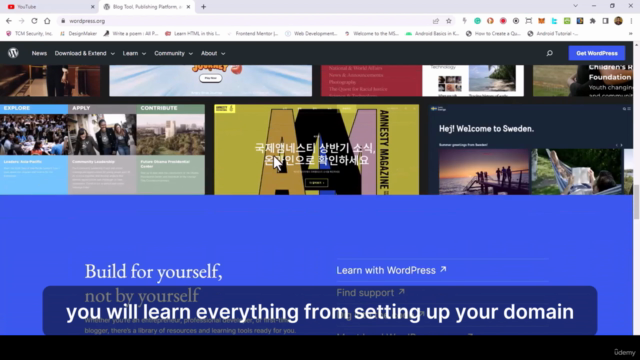Open the Extensions puzzle-piece menu
640x360 pixels.
click(593, 21)
